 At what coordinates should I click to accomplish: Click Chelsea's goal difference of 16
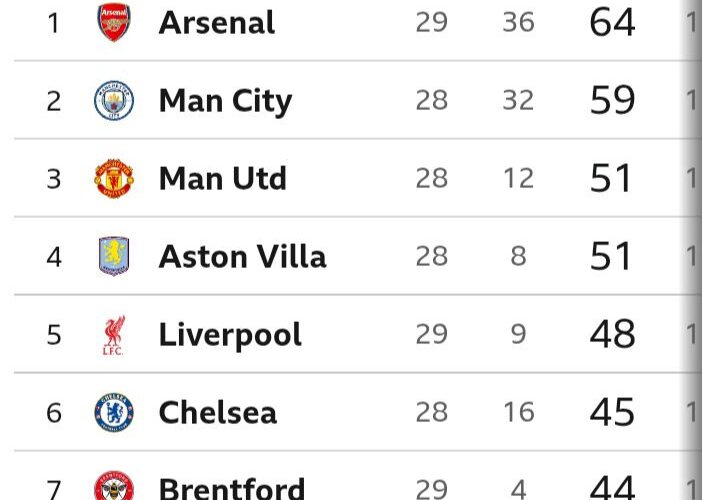518,412
